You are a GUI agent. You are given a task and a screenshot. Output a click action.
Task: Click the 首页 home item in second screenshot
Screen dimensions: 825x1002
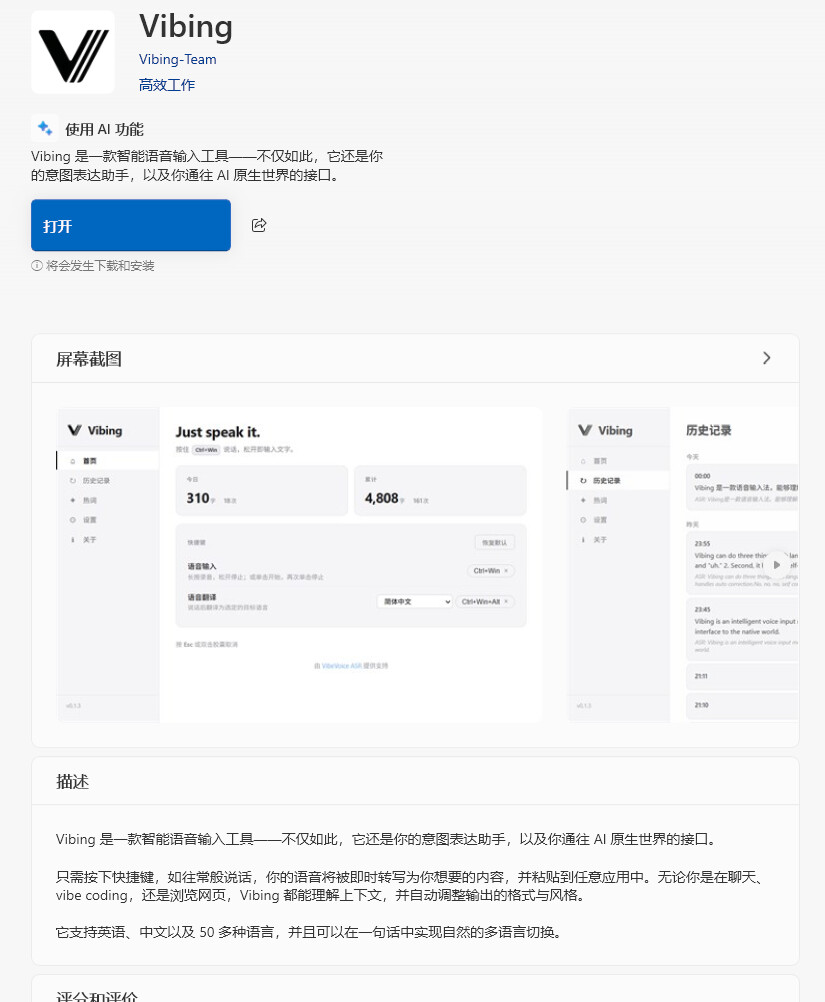(x=600, y=461)
